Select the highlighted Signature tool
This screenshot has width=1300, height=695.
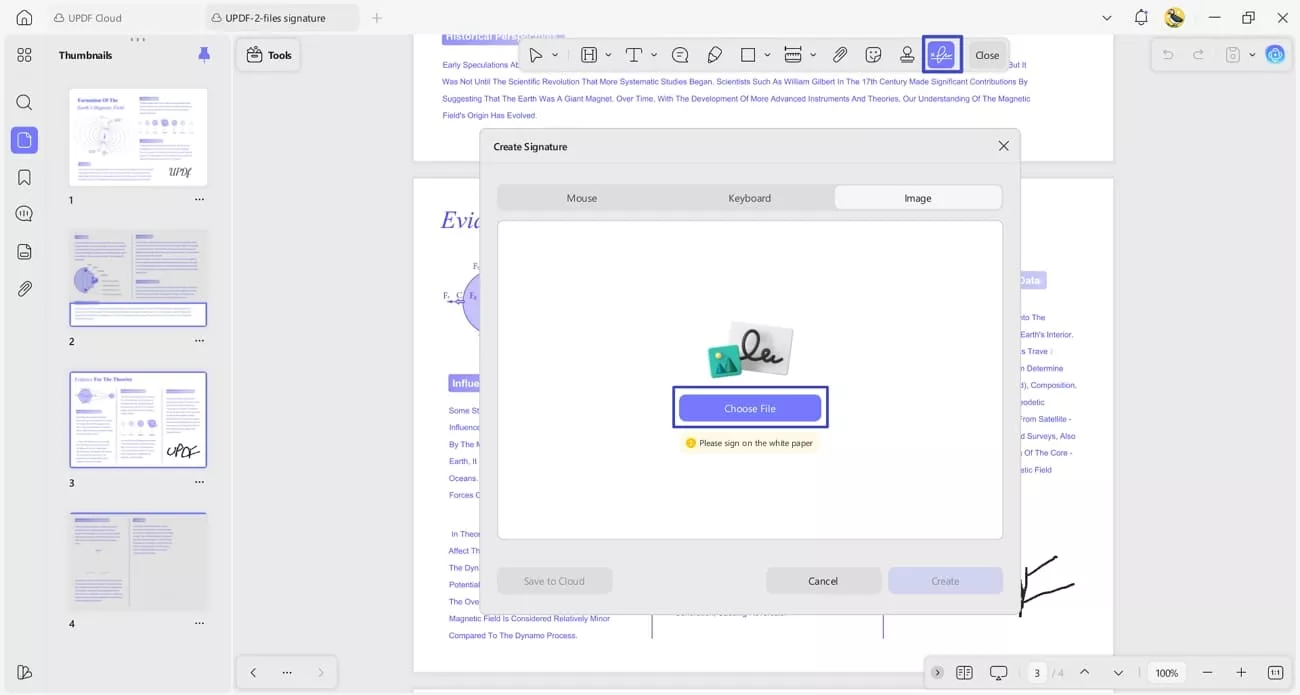pyautogui.click(x=941, y=55)
